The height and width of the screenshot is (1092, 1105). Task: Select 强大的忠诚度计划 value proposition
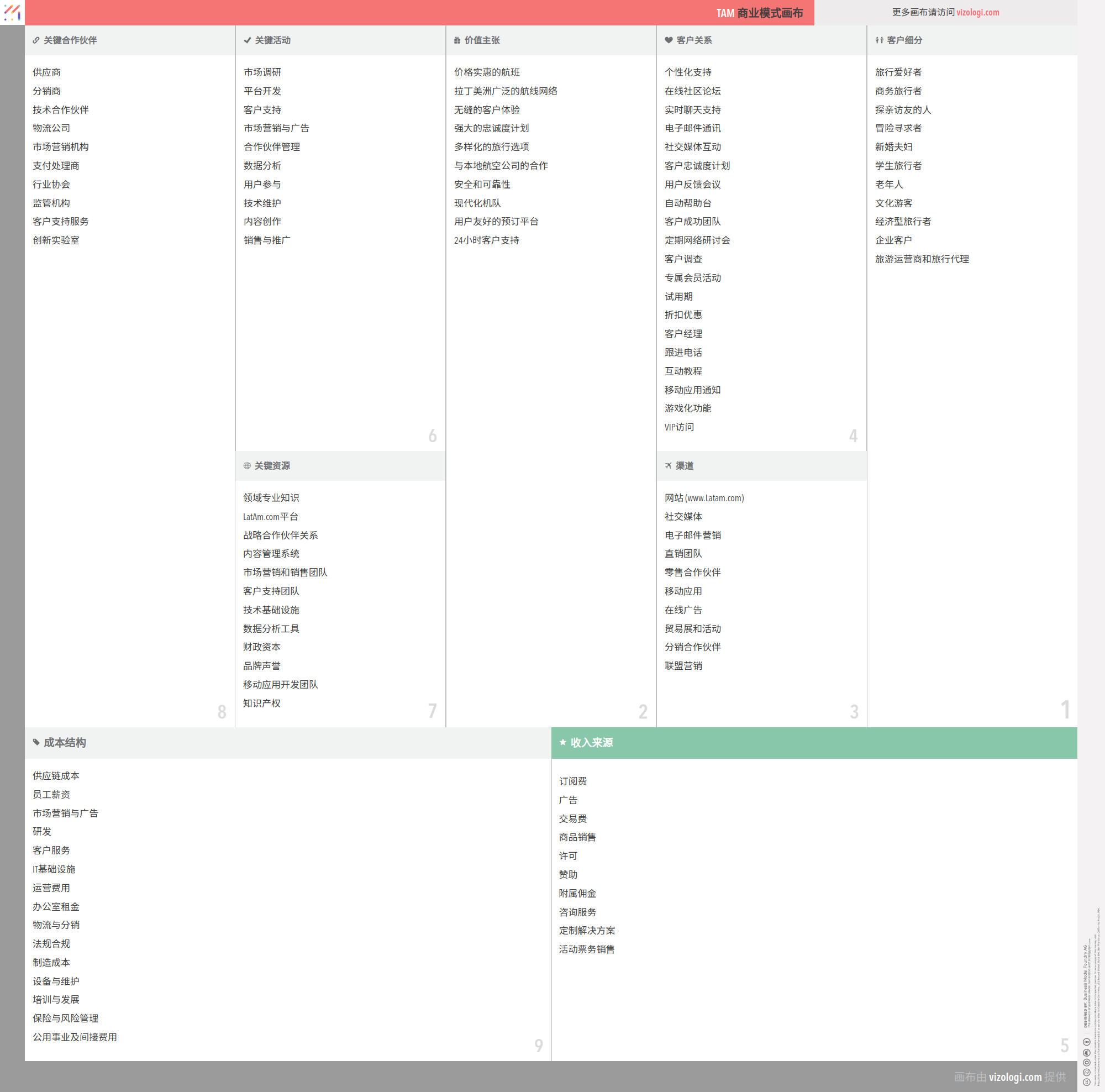coord(491,128)
